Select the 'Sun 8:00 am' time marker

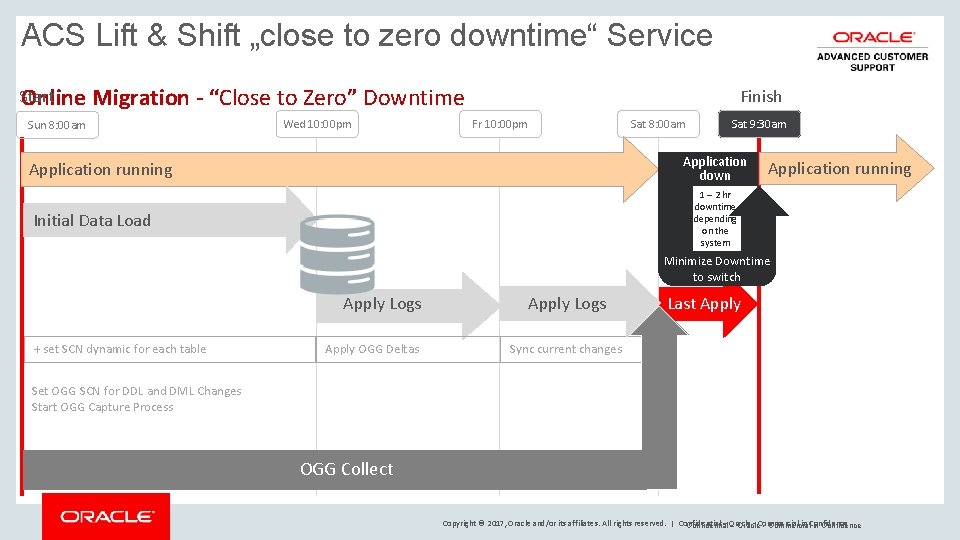click(x=57, y=125)
